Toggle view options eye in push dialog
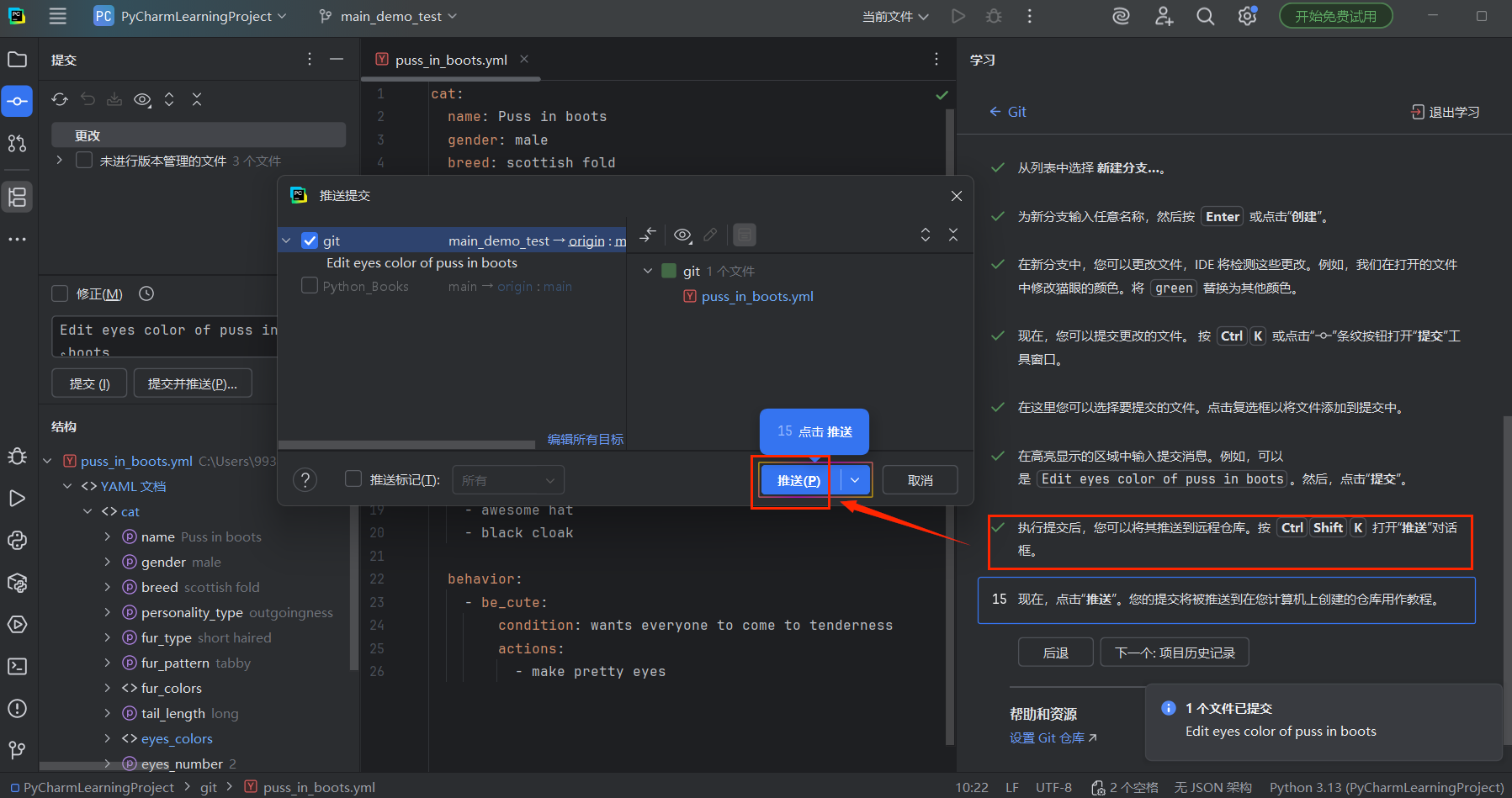The width and height of the screenshot is (1512, 798). [x=683, y=235]
